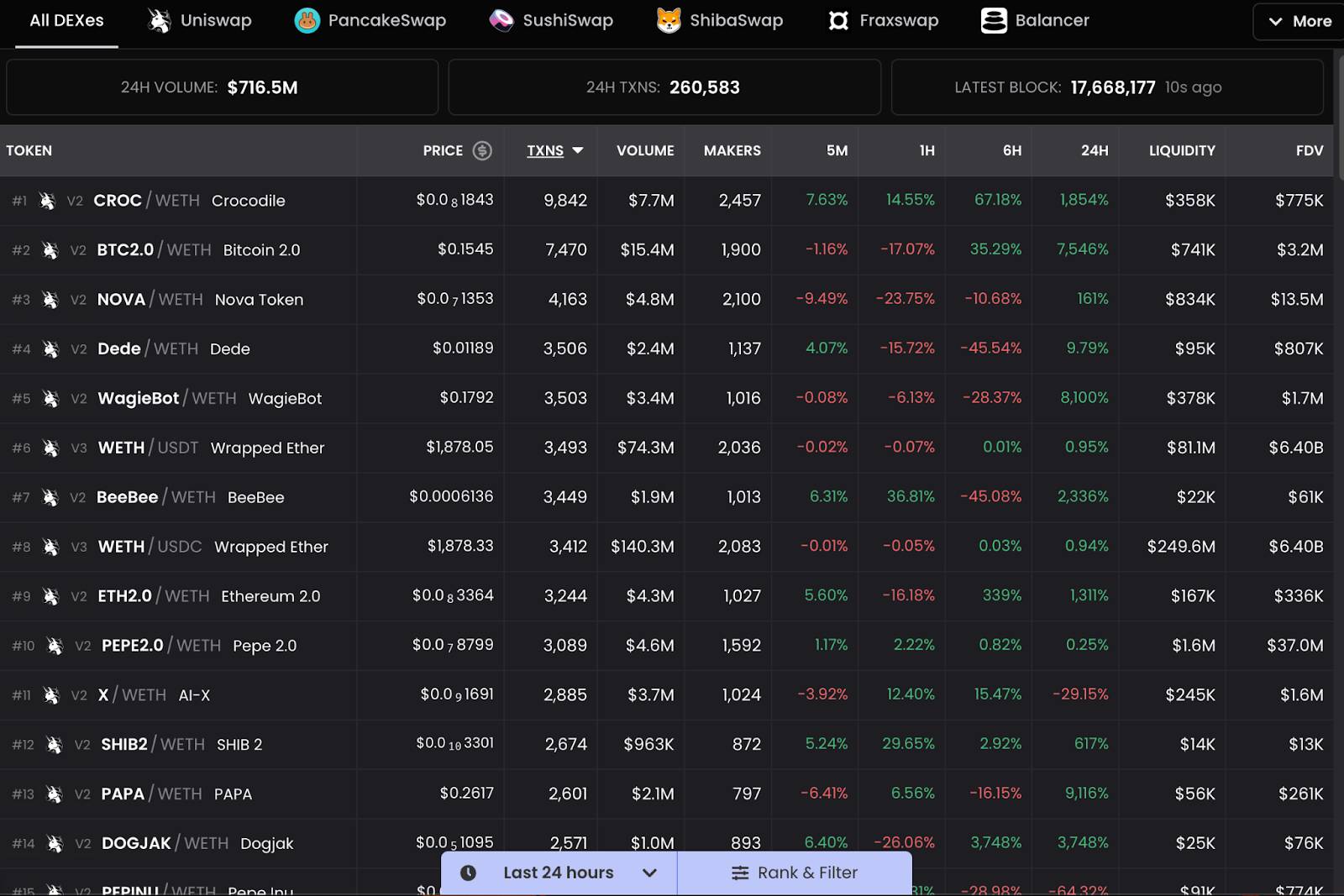Click Uniswap icon in WETH/USDT row
This screenshot has height=896, width=1344.
pos(50,448)
